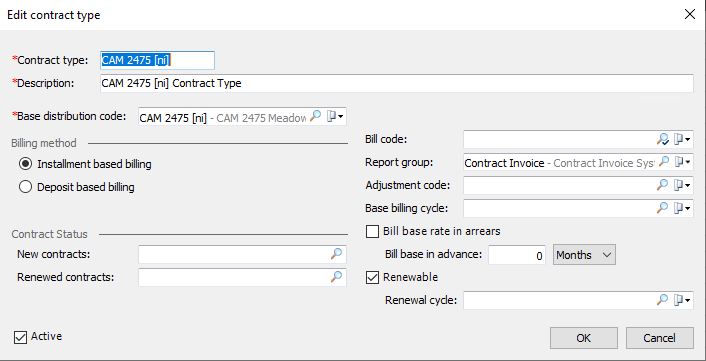This screenshot has width=706, height=361.
Task: Click the Description text field
Action: click(397, 83)
